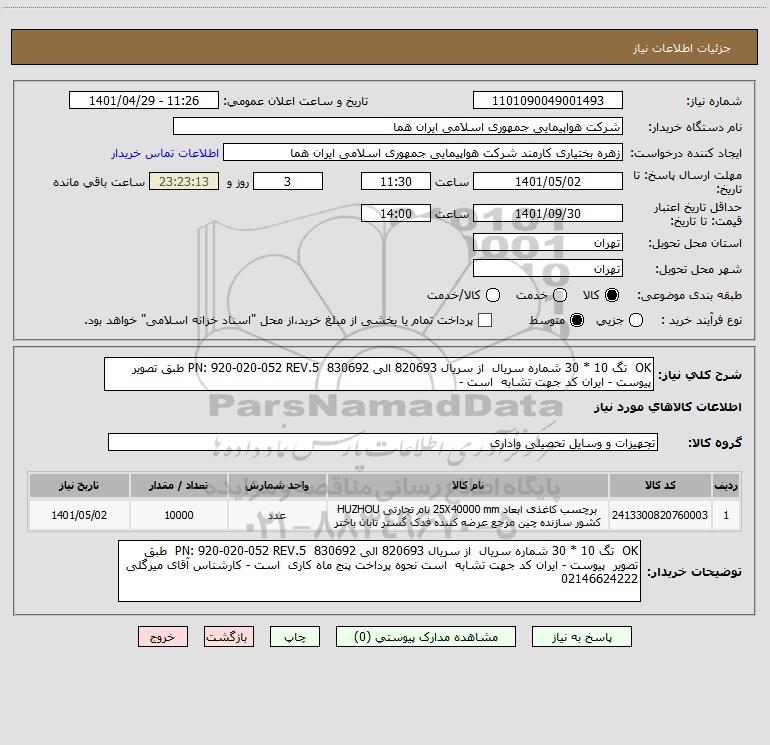Select item code 2413300820760003 cell

[660, 515]
